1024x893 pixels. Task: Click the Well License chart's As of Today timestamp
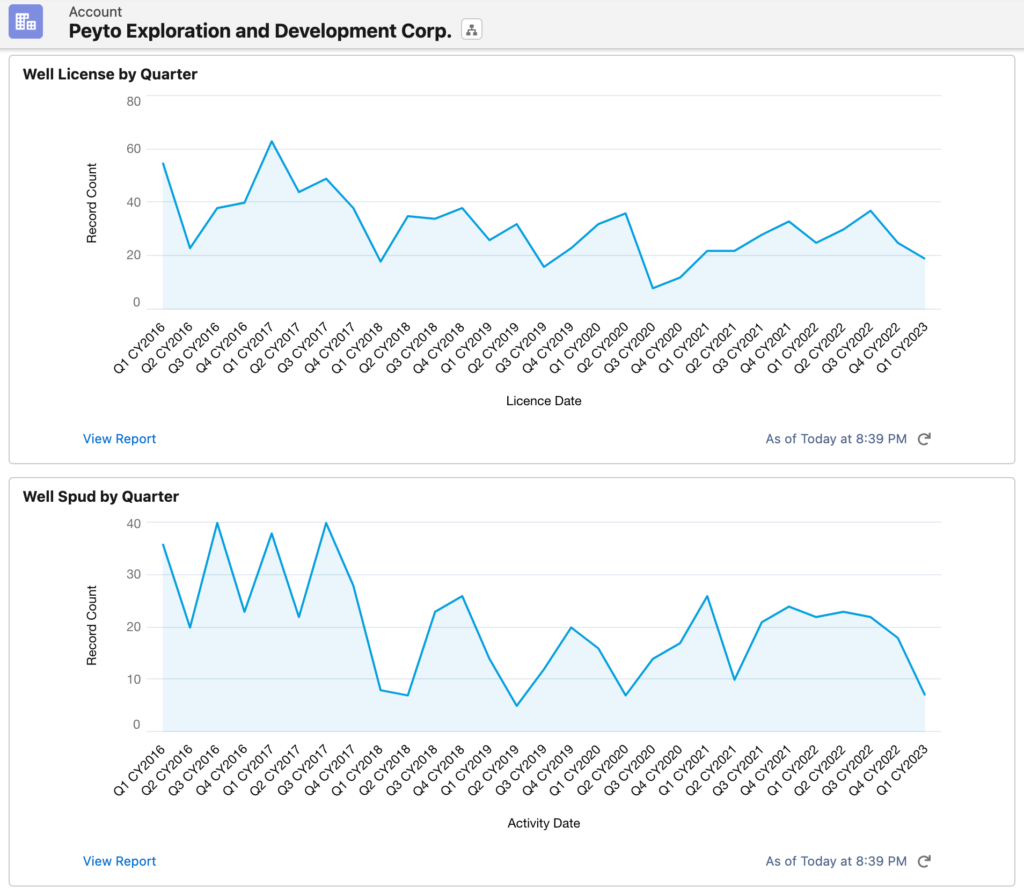(835, 439)
